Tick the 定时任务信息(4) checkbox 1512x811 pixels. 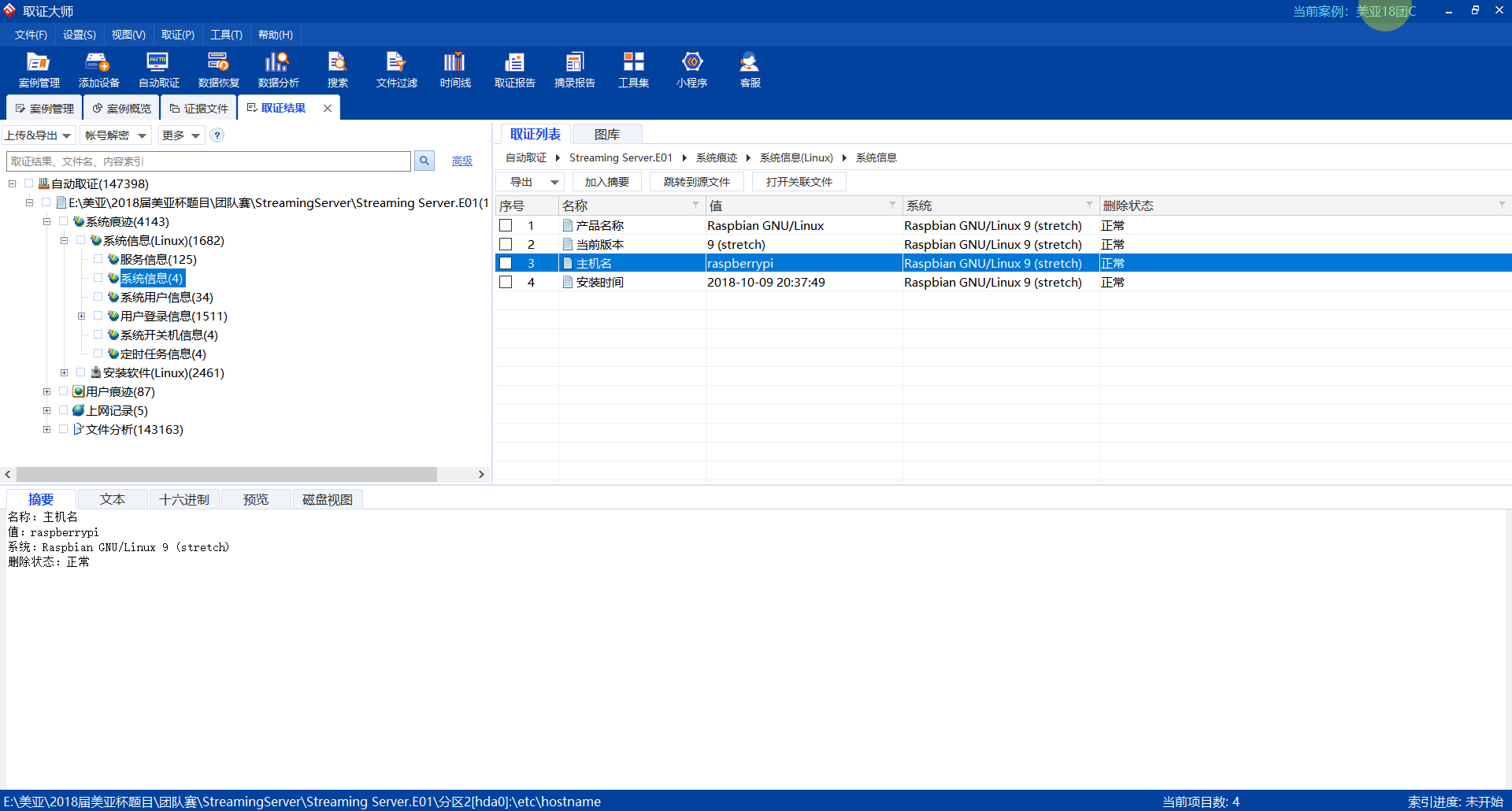pos(98,354)
